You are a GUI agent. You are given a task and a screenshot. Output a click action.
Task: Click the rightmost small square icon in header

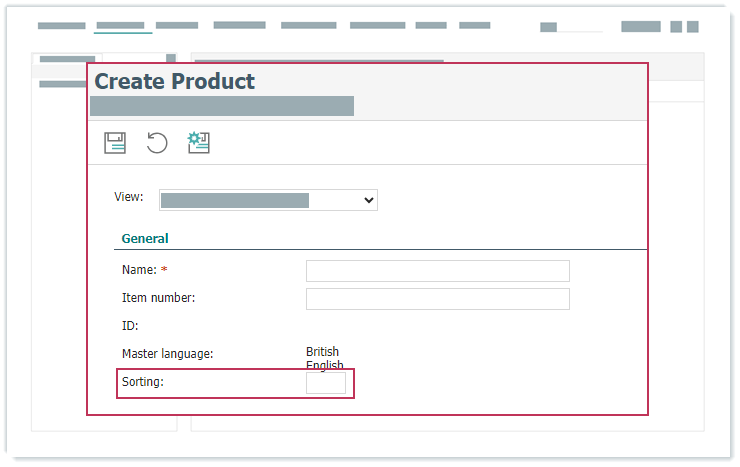tap(692, 27)
